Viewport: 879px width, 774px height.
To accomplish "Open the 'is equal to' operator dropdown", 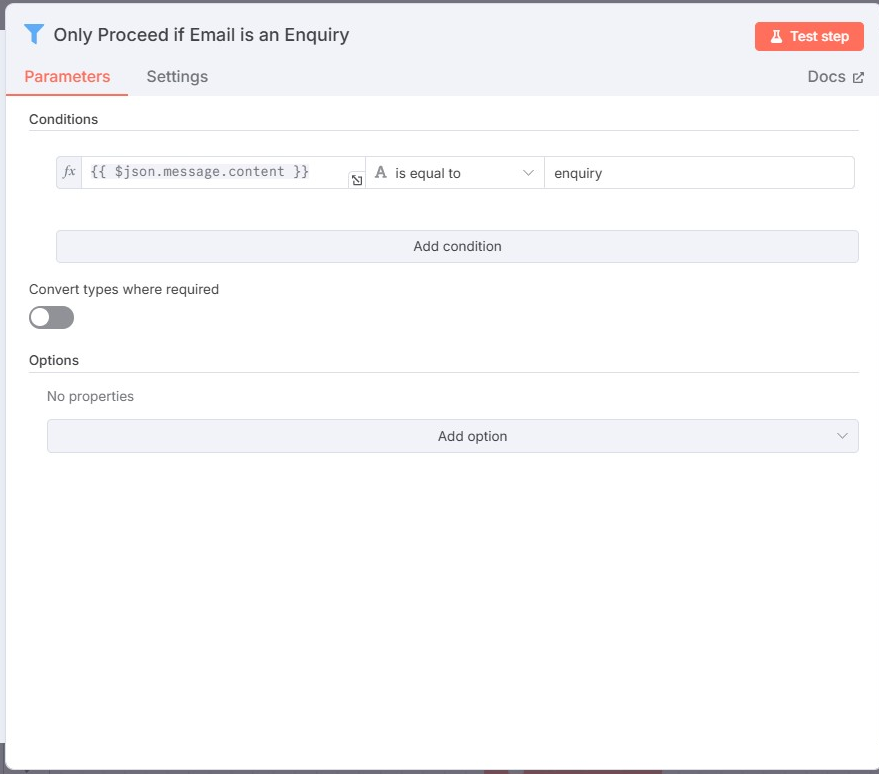I will [x=455, y=173].
